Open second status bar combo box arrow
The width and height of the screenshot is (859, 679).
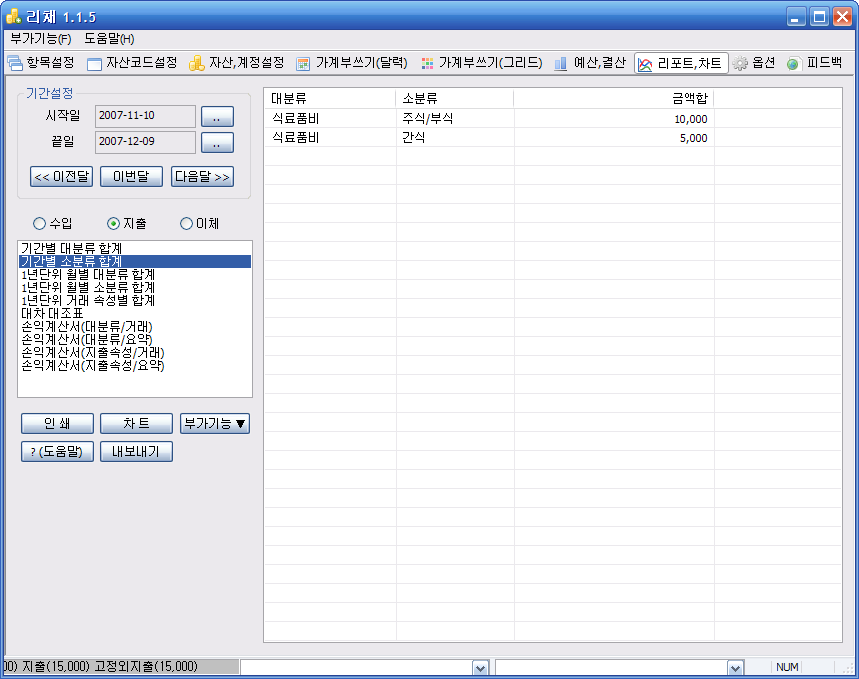736,667
